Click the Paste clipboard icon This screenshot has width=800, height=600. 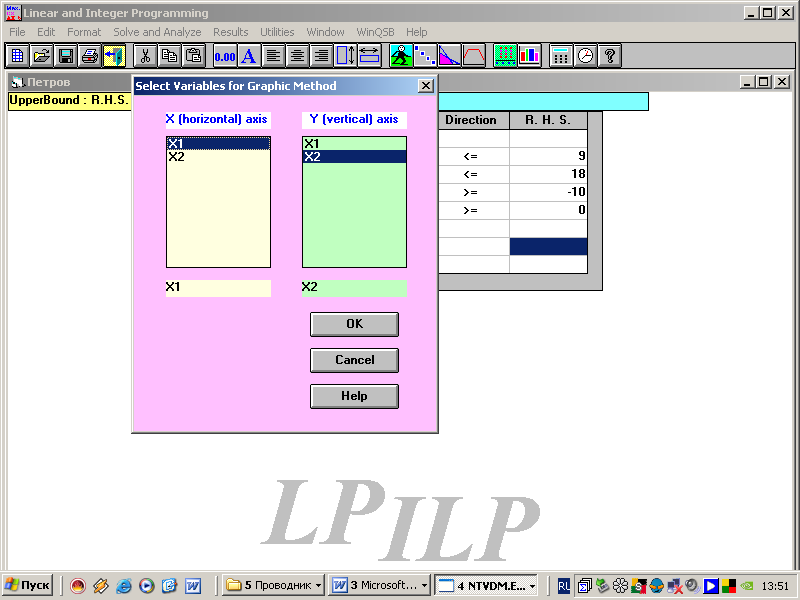pos(194,56)
